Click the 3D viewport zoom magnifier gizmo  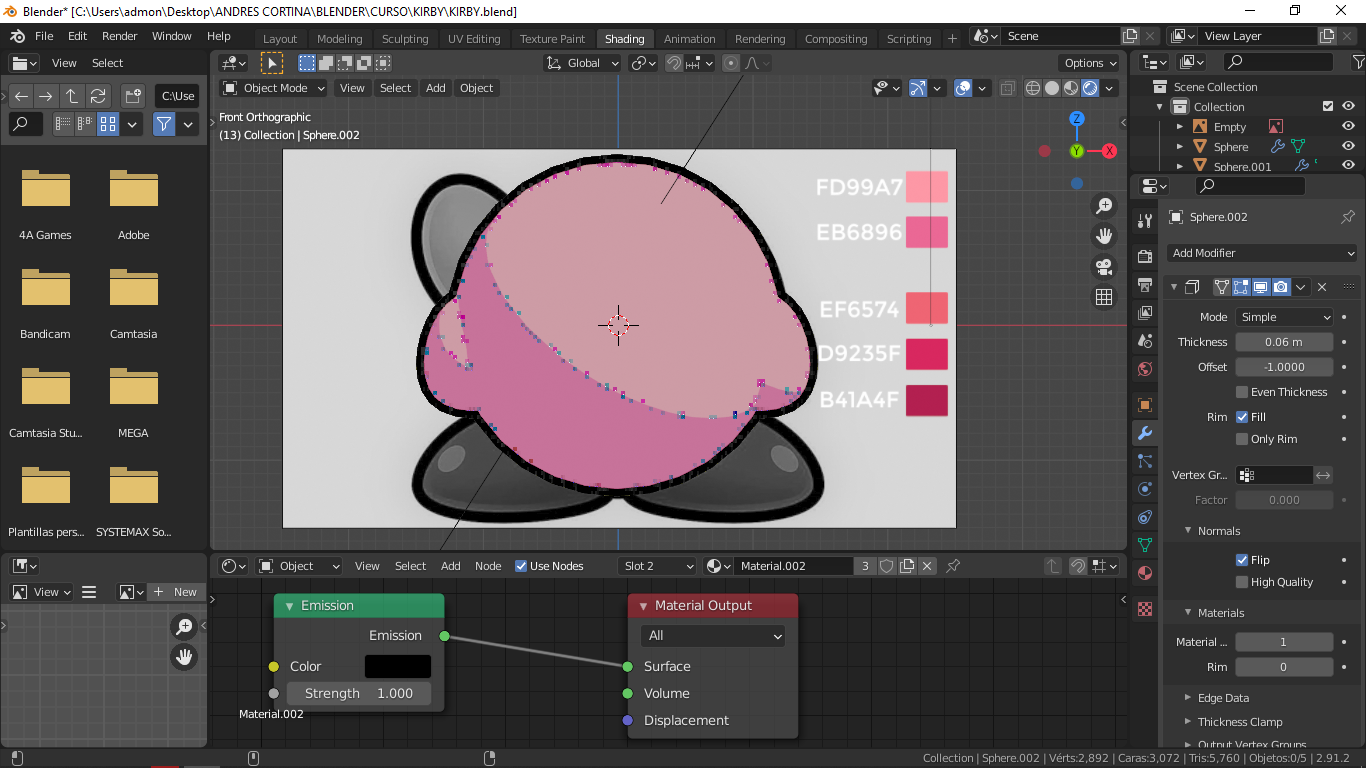[1104, 206]
